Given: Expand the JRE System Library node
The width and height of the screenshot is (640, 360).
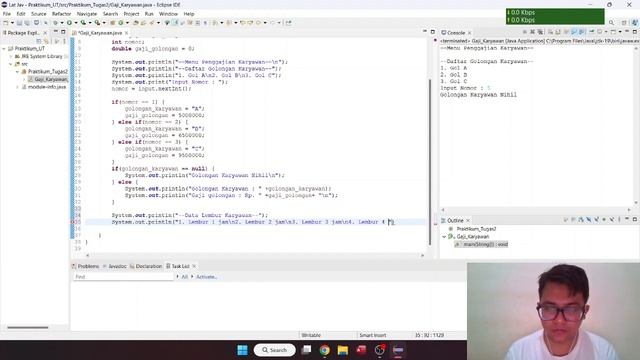Looking at the screenshot, I should (11, 56).
